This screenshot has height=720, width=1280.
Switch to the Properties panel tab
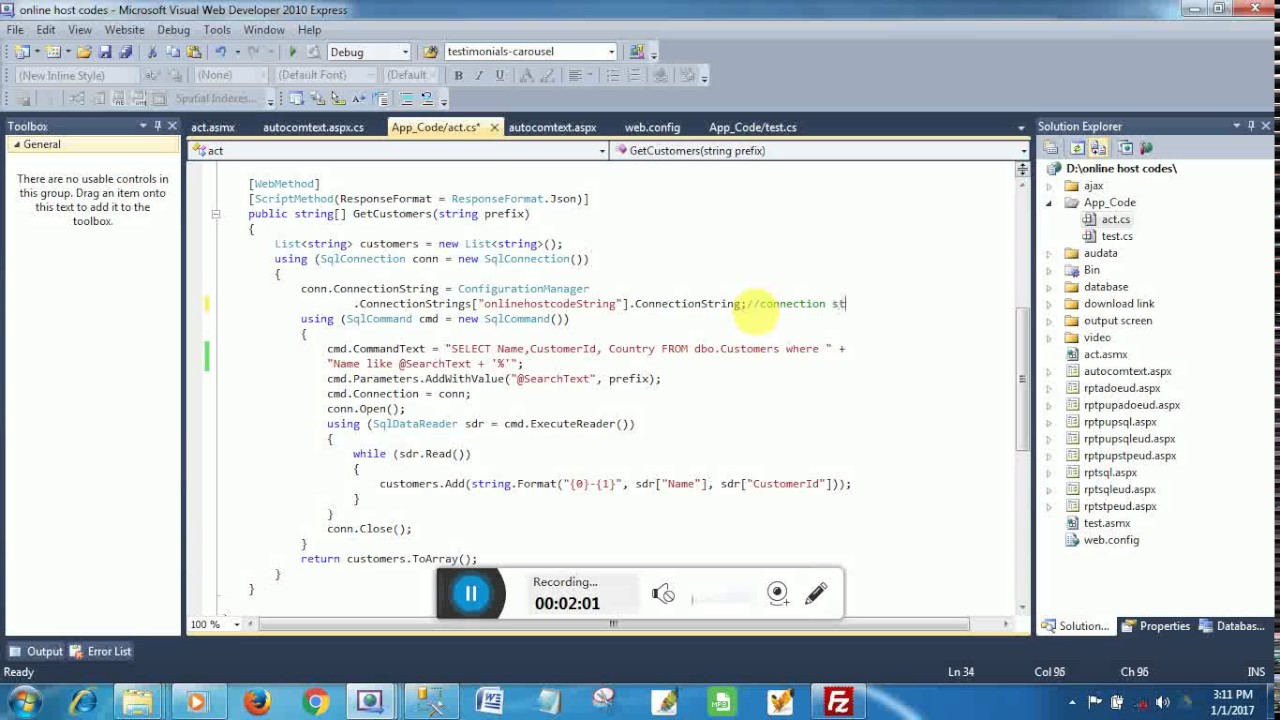(x=1157, y=626)
